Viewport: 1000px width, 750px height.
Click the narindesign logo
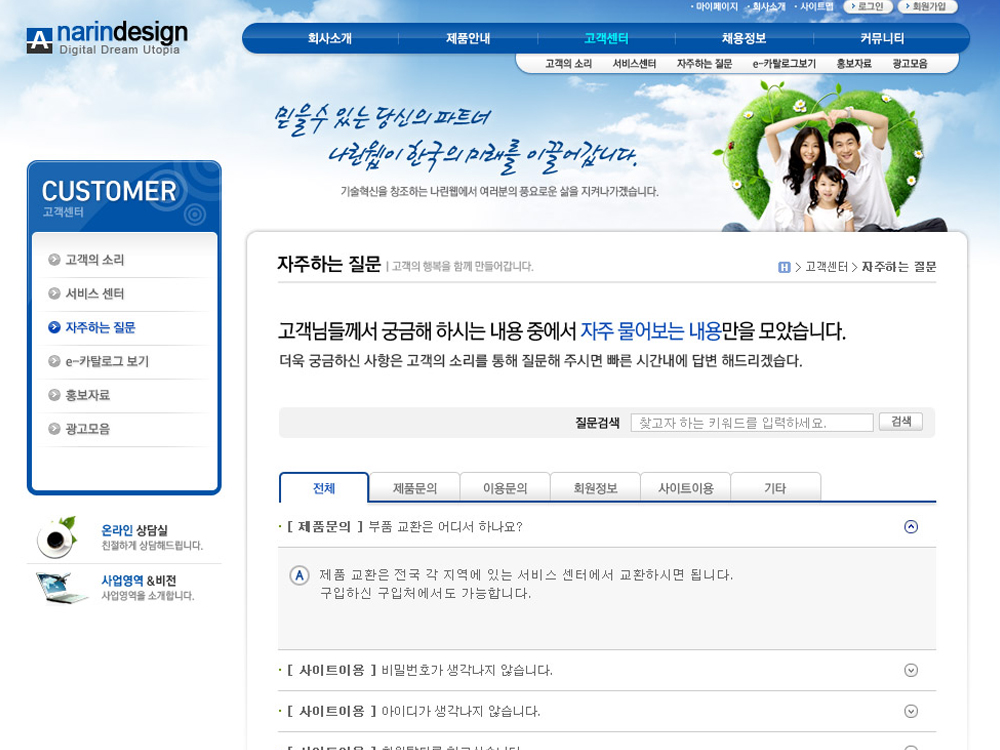click(x=106, y=38)
